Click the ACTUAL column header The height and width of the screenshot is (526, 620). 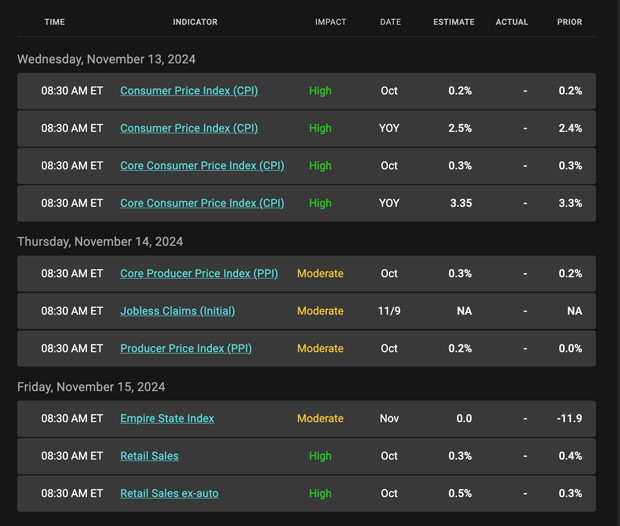click(512, 22)
